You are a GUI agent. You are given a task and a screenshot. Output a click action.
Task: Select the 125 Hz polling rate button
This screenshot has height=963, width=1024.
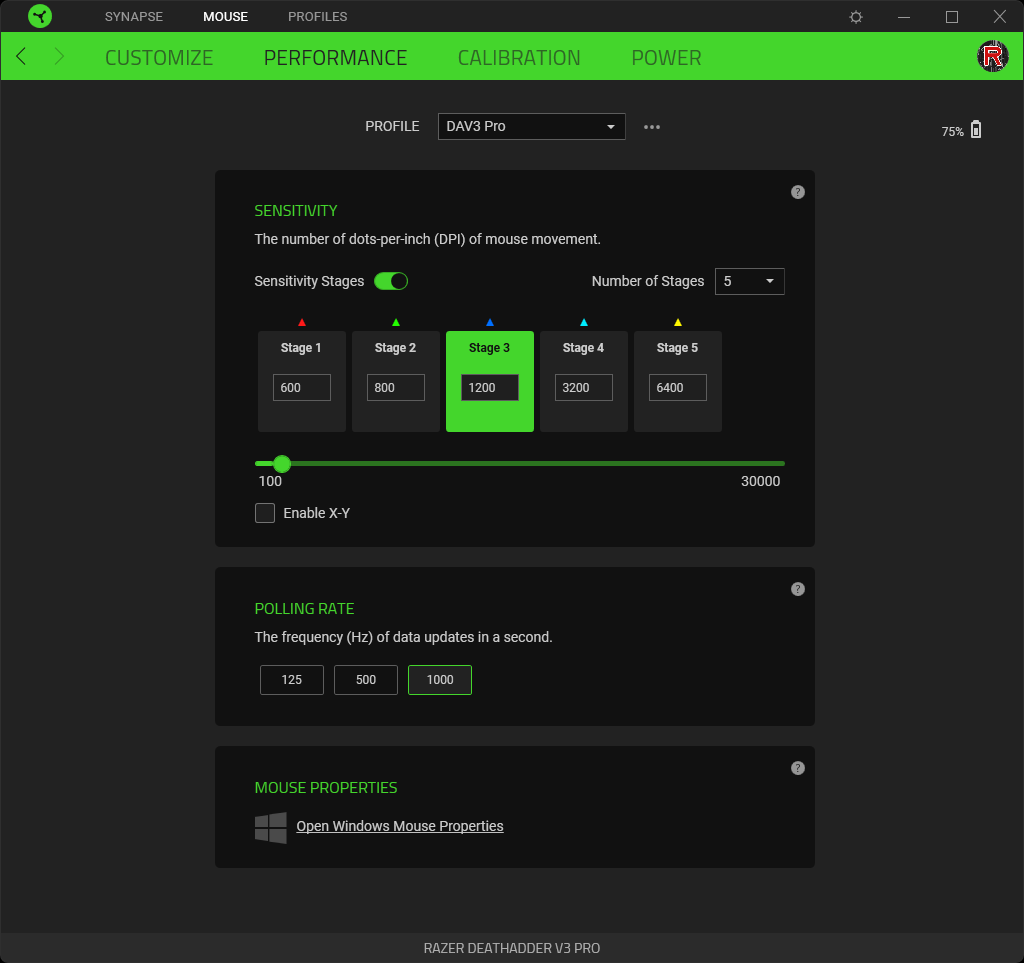pyautogui.click(x=292, y=680)
